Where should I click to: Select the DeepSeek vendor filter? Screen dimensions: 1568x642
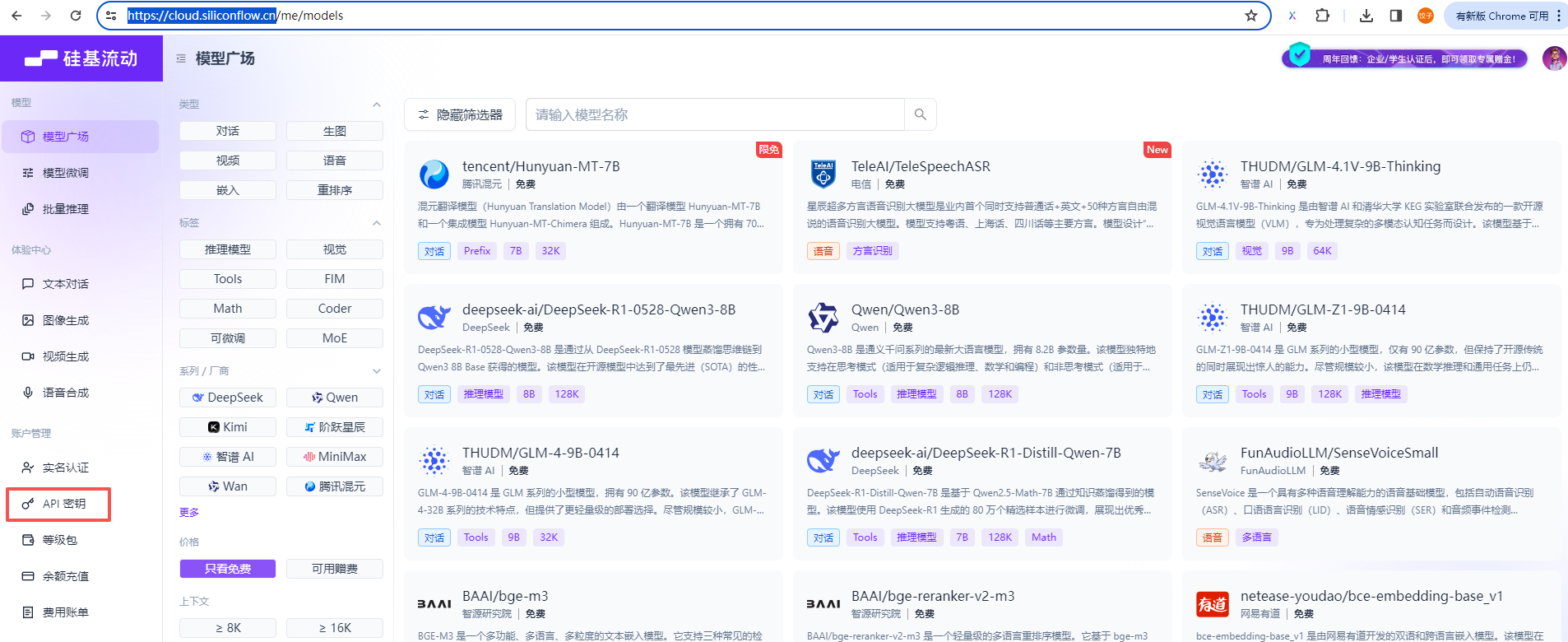pos(228,398)
